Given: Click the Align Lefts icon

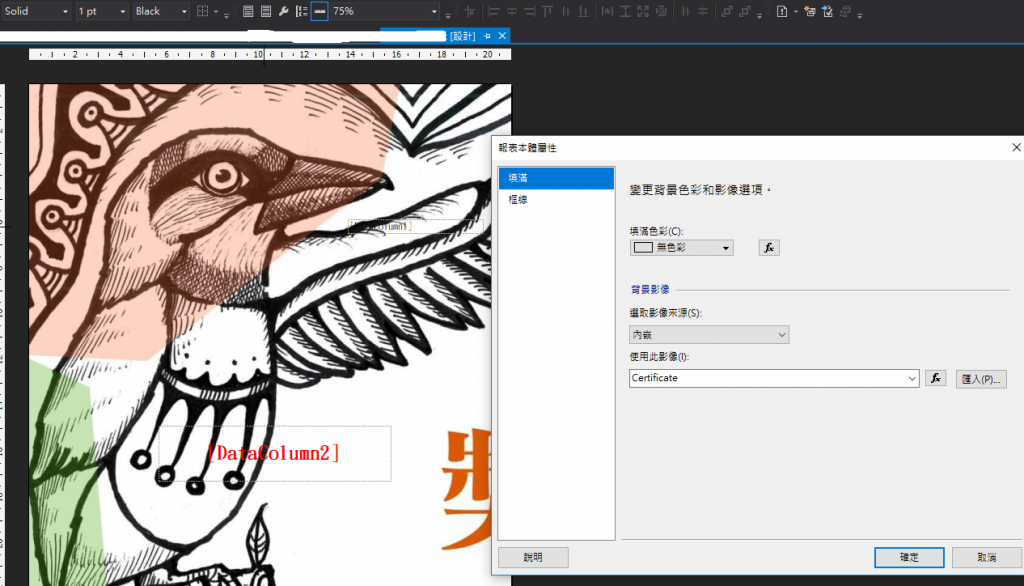Looking at the screenshot, I should point(494,11).
